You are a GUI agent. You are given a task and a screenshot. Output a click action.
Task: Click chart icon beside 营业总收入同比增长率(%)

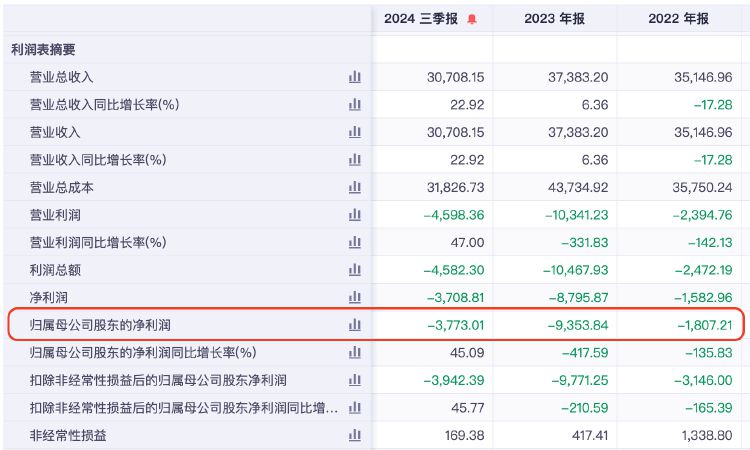[x=354, y=104]
